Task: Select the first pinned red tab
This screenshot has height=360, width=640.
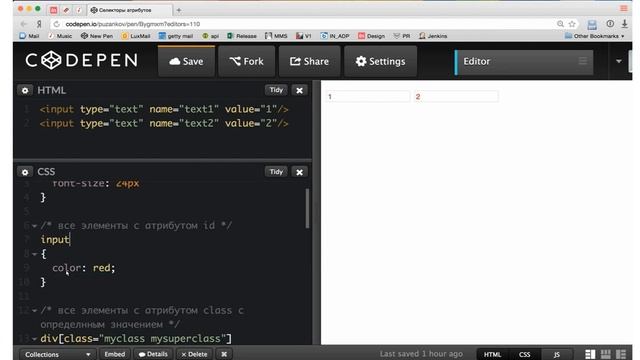Action: (53, 10)
